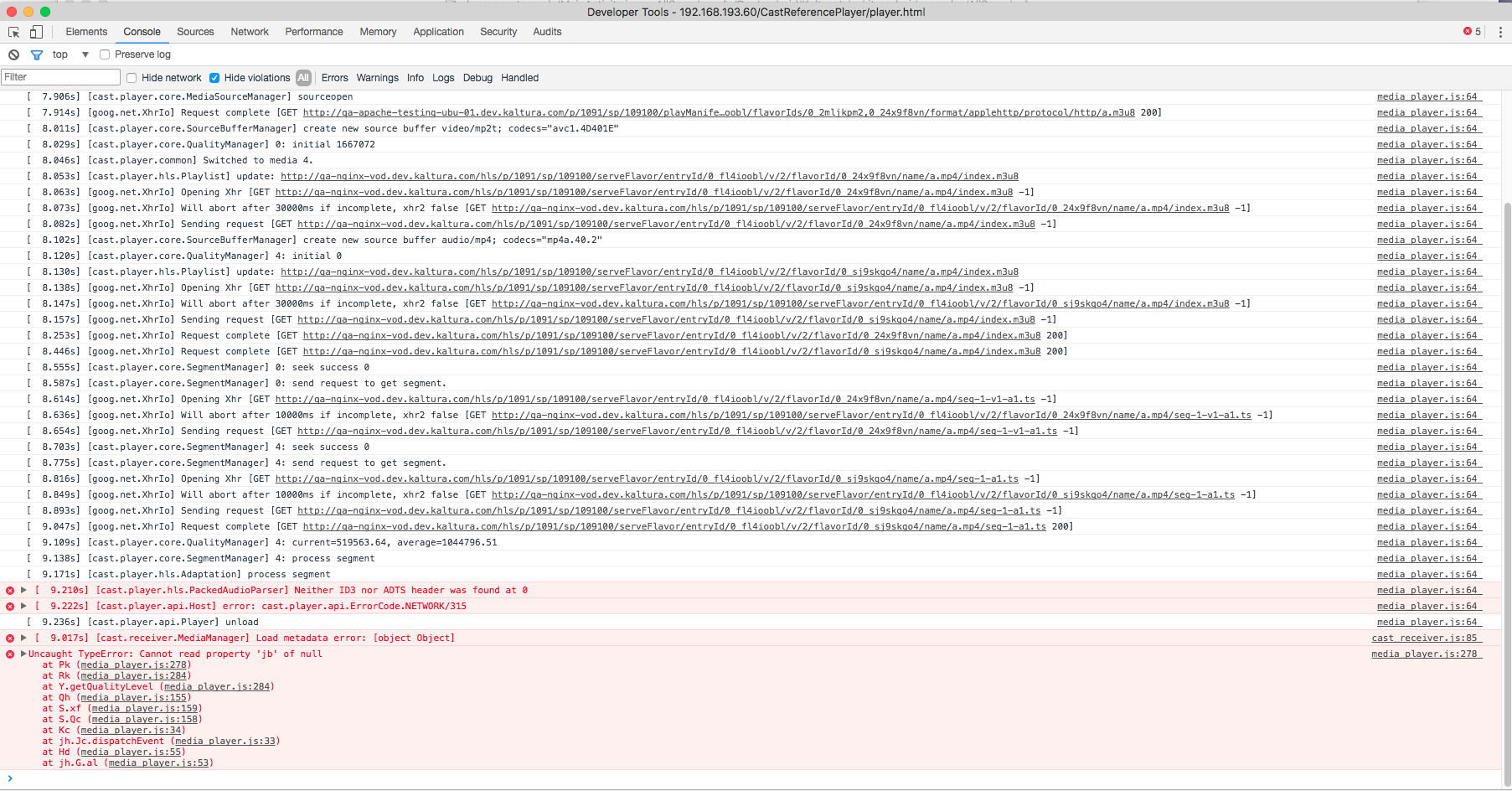Select the Errors level filter
1512x791 pixels.
tap(334, 78)
